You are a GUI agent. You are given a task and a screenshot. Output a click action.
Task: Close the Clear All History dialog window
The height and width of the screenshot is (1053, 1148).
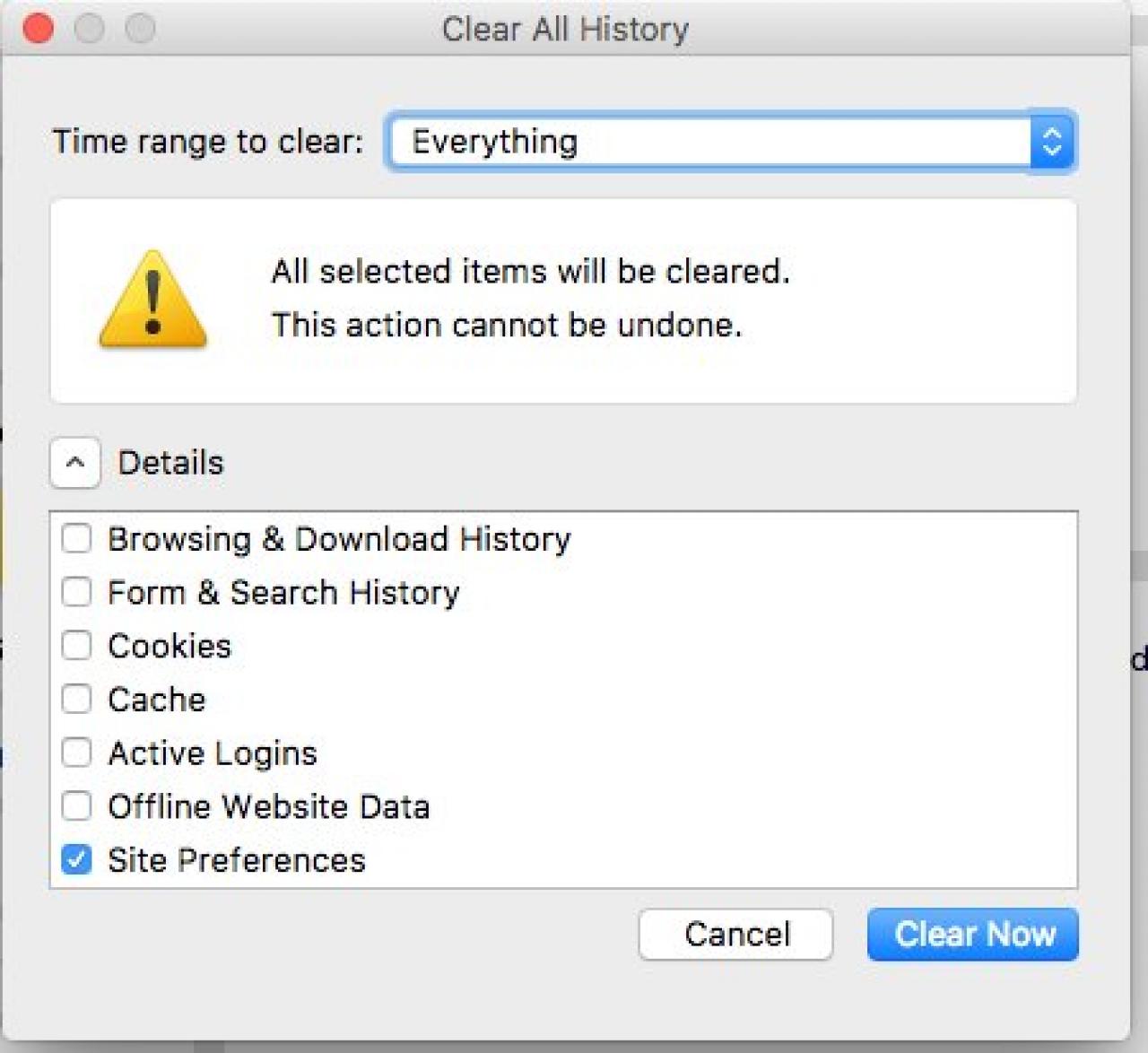[38, 29]
